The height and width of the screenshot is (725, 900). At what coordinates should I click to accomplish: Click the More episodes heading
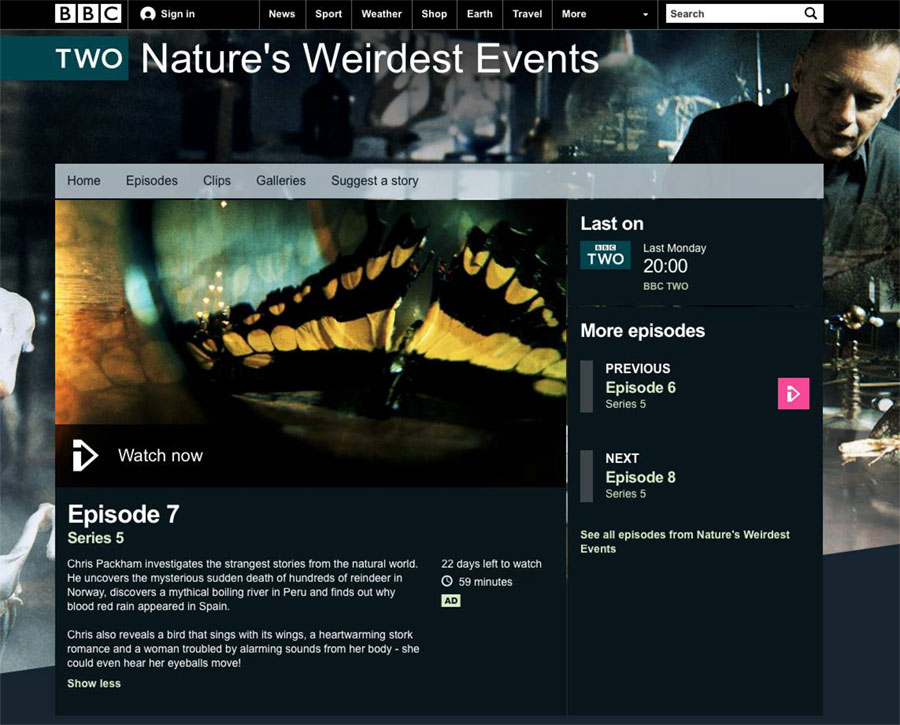[642, 331]
